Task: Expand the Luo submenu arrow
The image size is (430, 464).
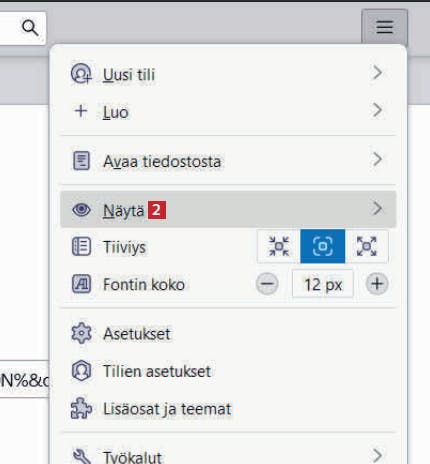Action: (x=377, y=110)
